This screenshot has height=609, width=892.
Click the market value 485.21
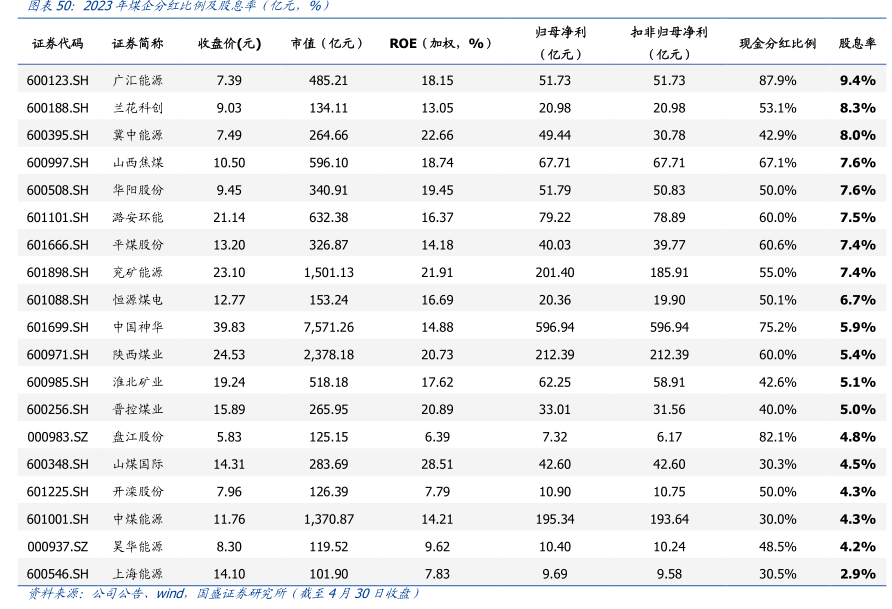pos(328,81)
